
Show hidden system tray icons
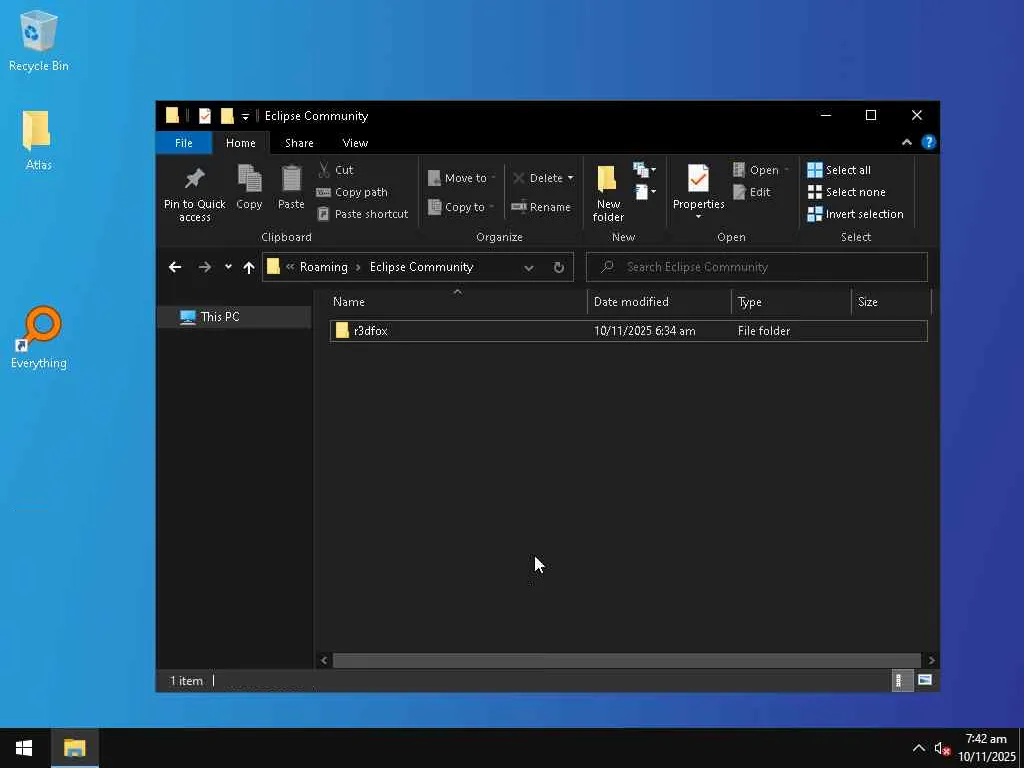pos(918,748)
